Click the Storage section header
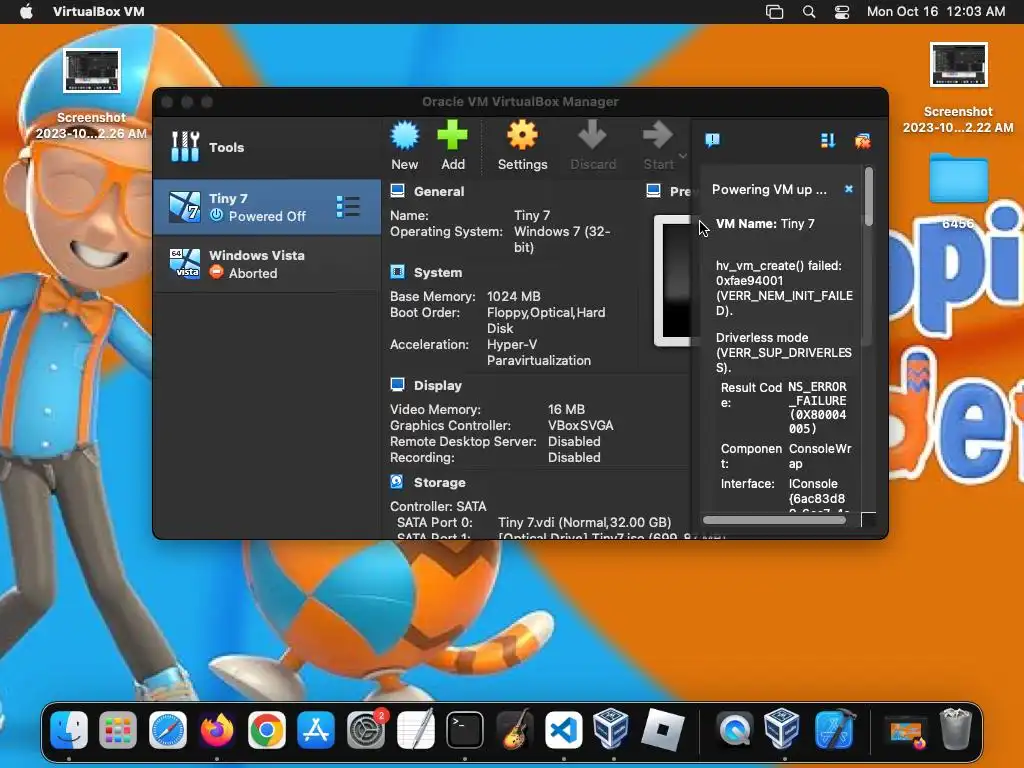1024x768 pixels. 440,483
